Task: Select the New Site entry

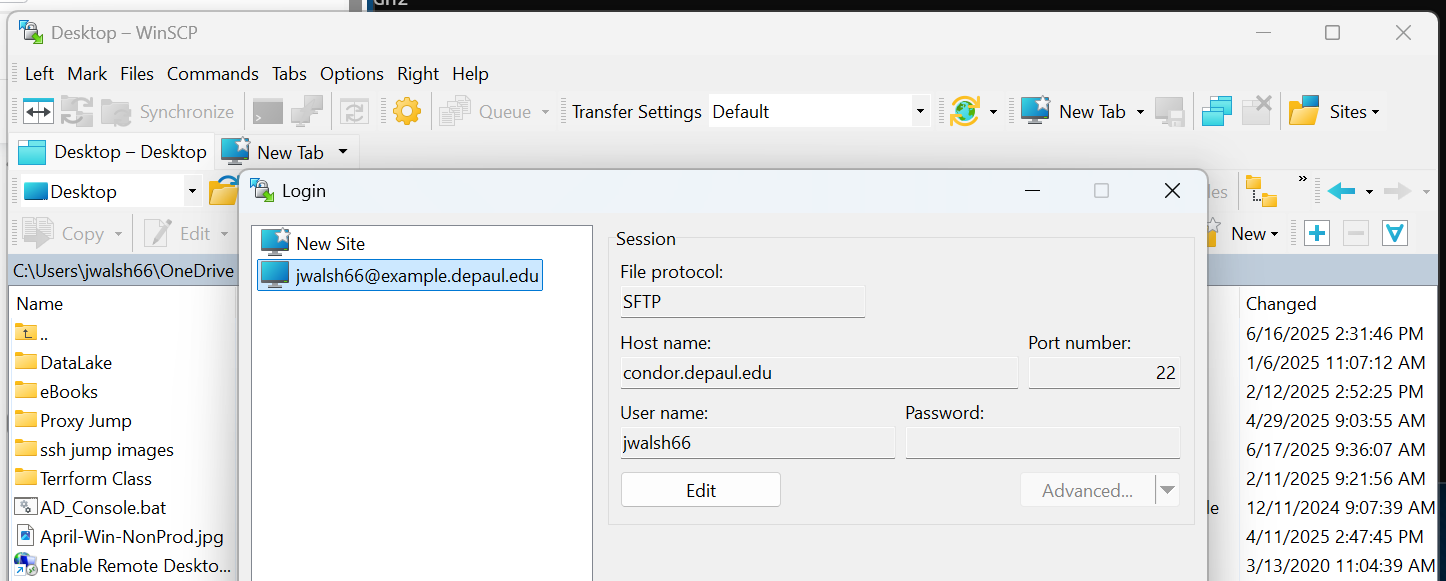Action: [330, 243]
